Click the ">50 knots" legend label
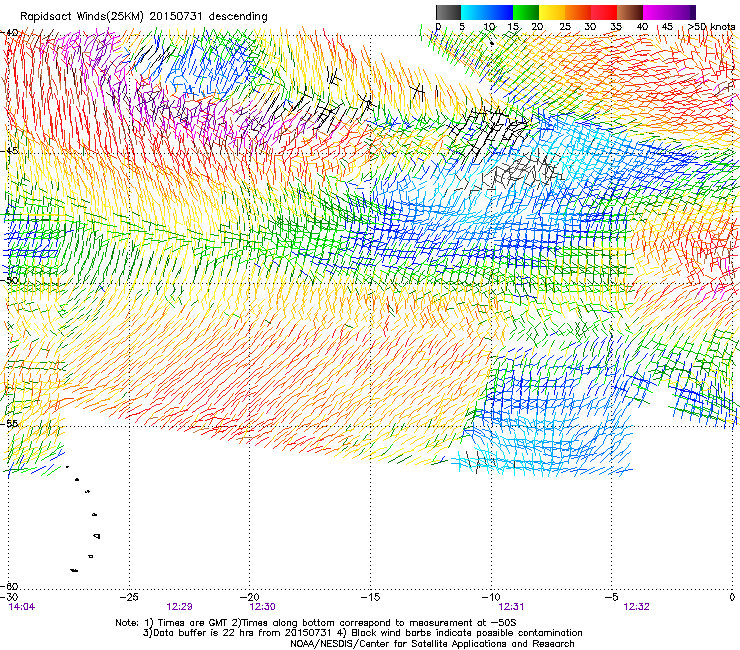 [711, 26]
